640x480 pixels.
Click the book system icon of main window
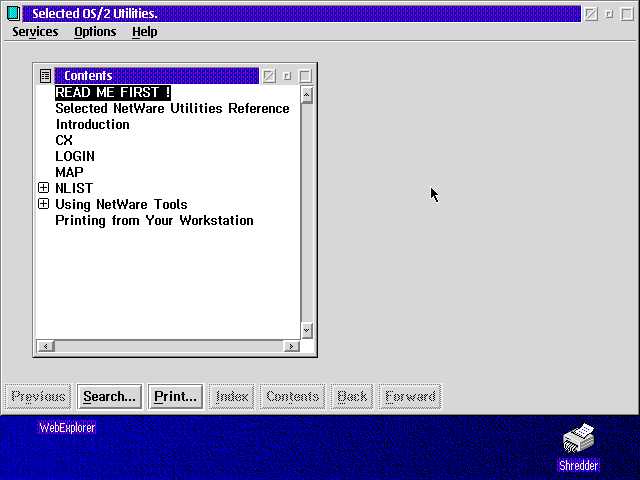coord(13,13)
